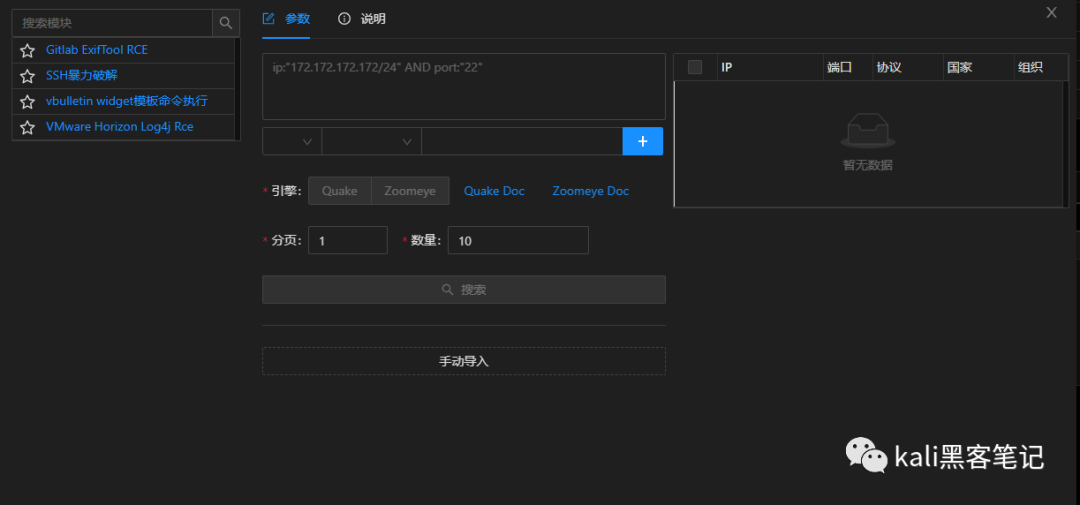This screenshot has height=505, width=1080.
Task: Select Quake as the search engine
Action: point(339,191)
